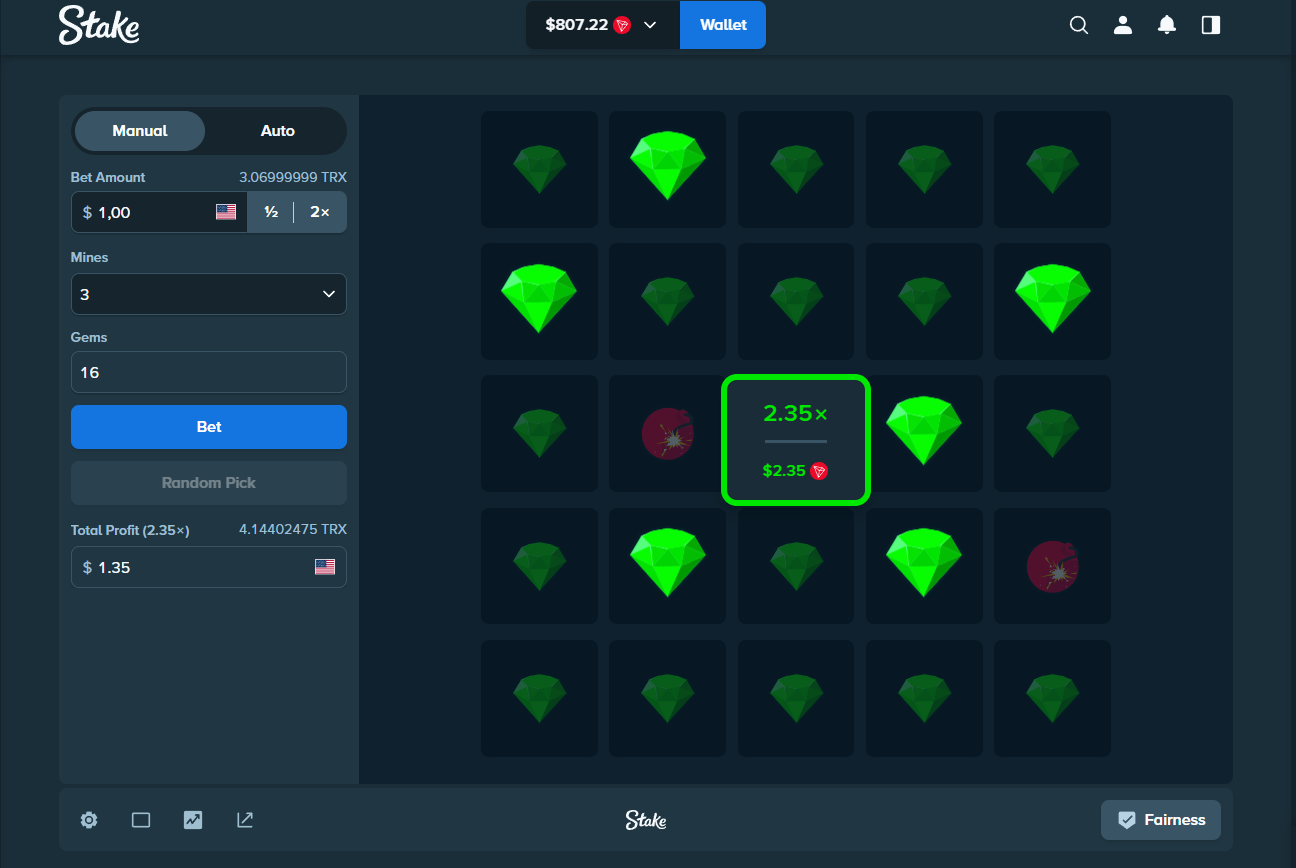The width and height of the screenshot is (1296, 868).
Task: Open the notifications bell icon
Action: pos(1167,25)
